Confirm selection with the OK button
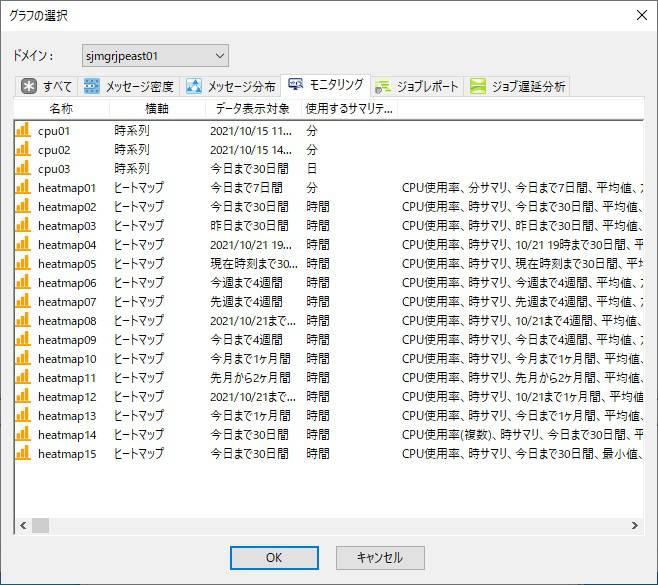Image resolution: width=658 pixels, height=585 pixels. point(274,558)
